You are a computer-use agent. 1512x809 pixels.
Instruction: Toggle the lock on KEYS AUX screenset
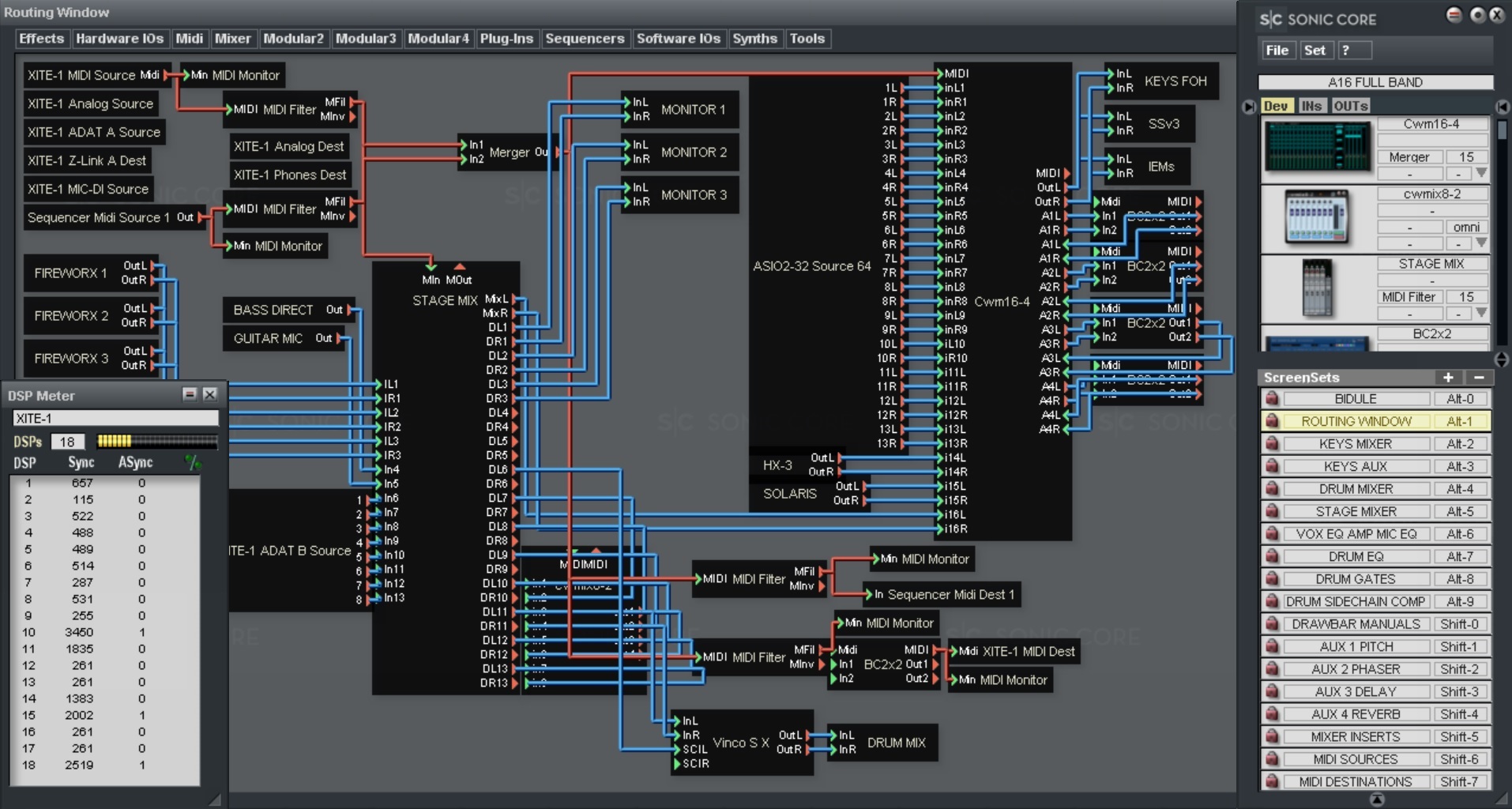pos(1271,466)
